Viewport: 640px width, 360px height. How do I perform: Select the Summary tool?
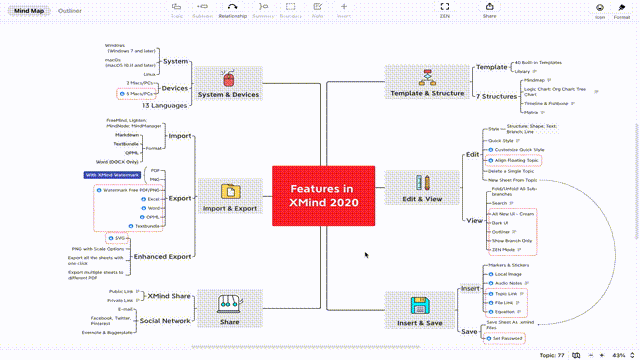tap(263, 10)
